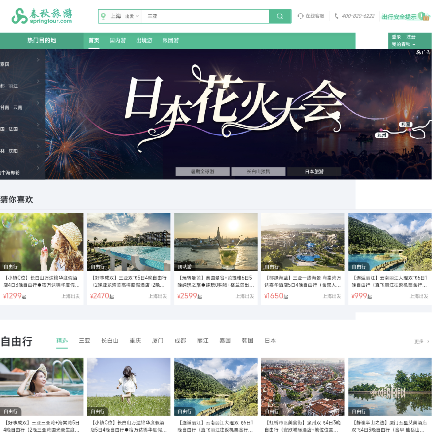Image resolution: width=432 pixels, height=432 pixels.
Task: Open the departure city dropdown showing 上海
Action: point(125,16)
